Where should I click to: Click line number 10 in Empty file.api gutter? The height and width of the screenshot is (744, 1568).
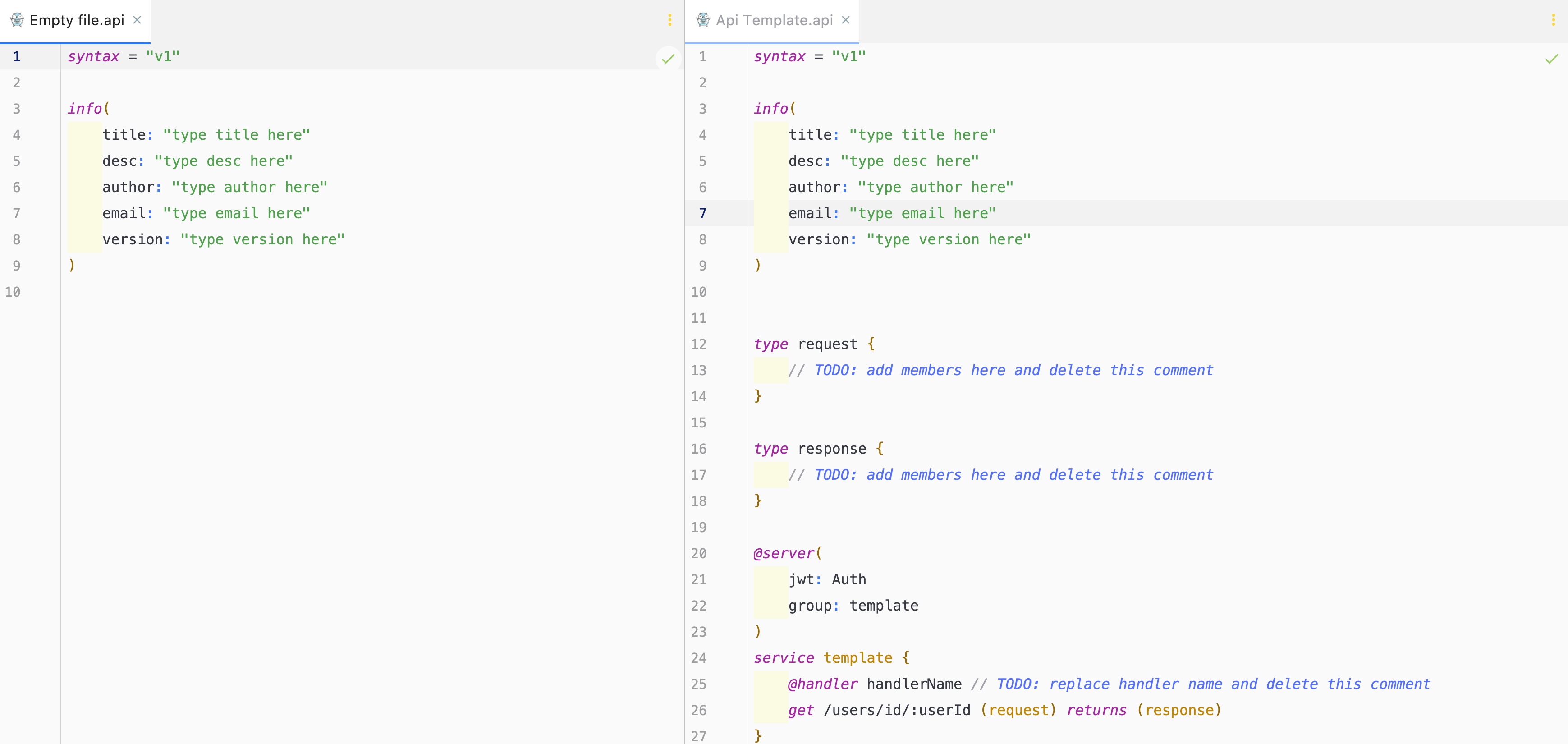13,292
